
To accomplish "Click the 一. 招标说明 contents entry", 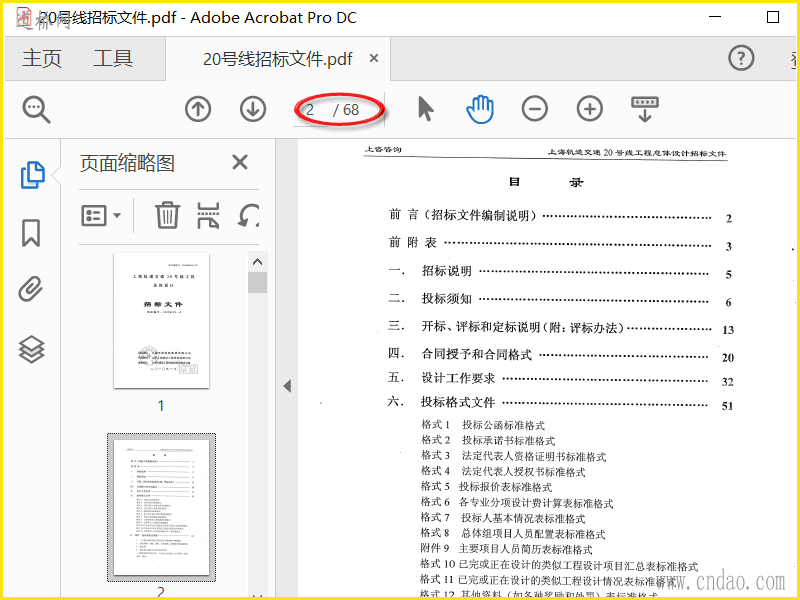I will 561,272.
